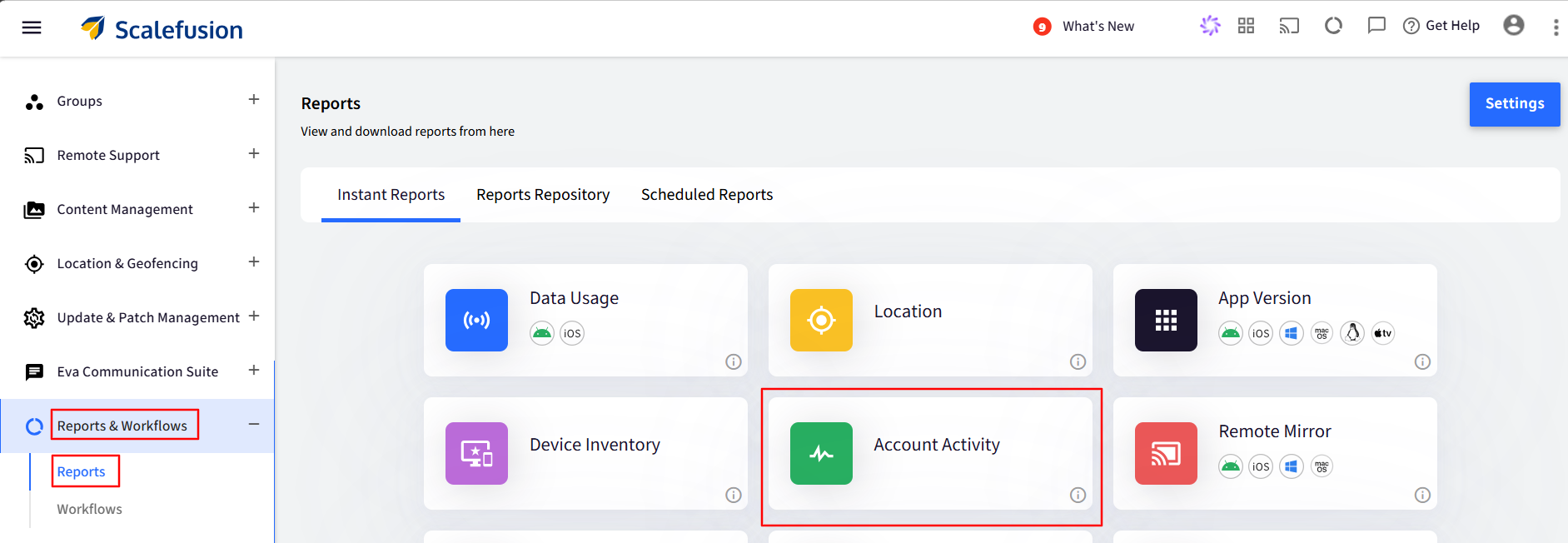The width and height of the screenshot is (1568, 543).
Task: Open the App Version report title
Action: coord(1265,298)
